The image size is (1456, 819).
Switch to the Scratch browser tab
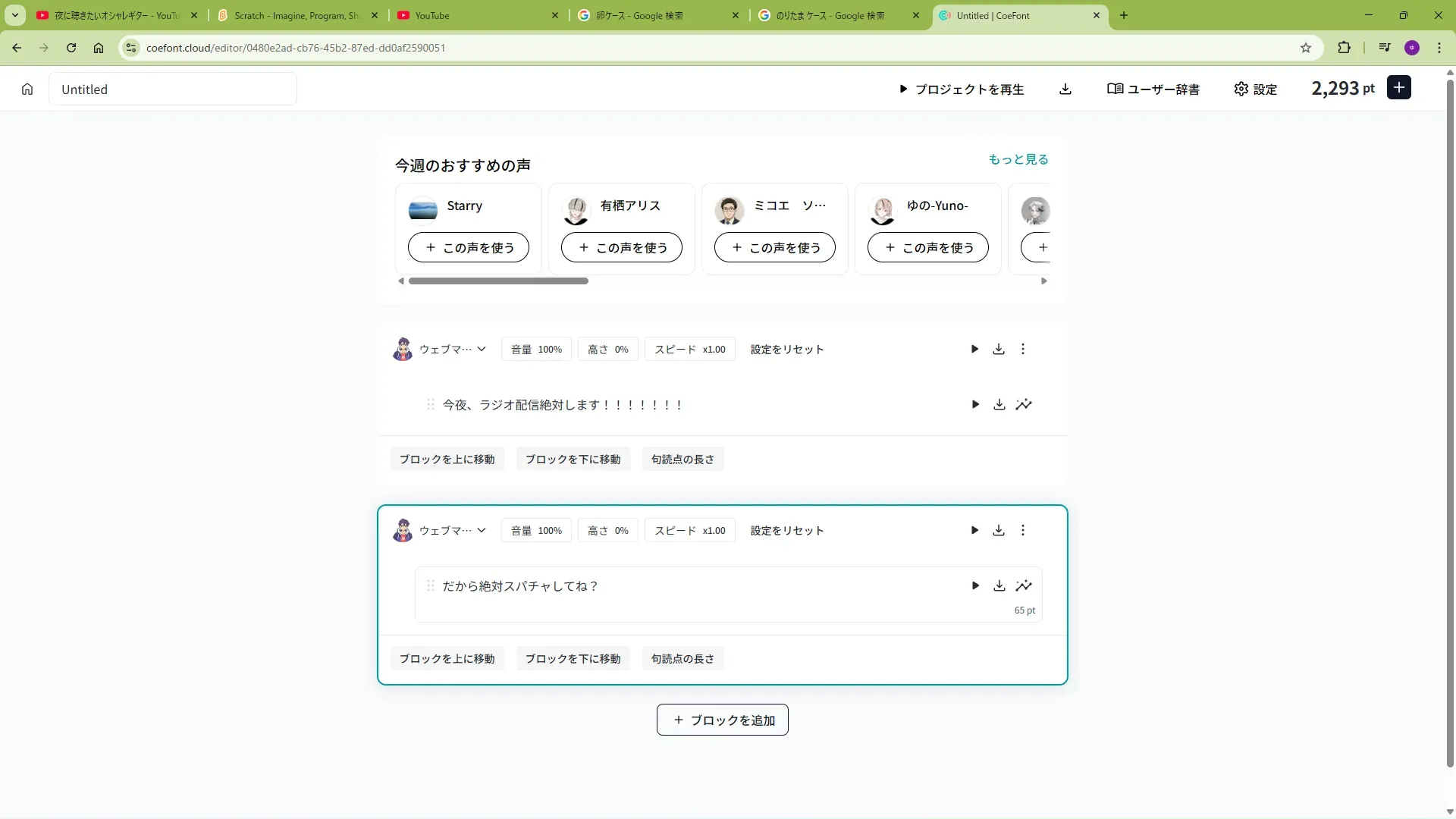tap(297, 15)
